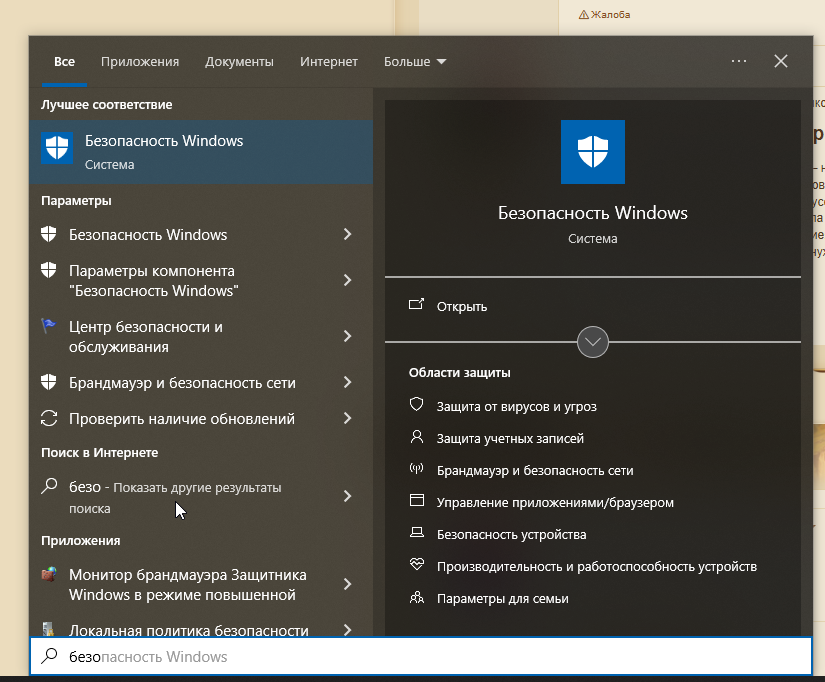This screenshot has height=682, width=825.
Task: Expand arrow for безо web search result
Action: click(347, 496)
